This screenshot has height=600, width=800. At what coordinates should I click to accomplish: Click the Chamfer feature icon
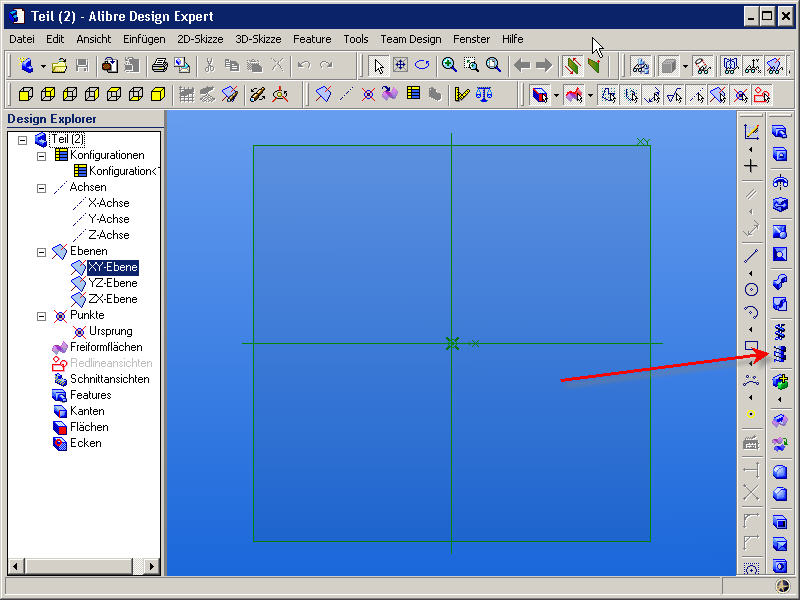click(780, 493)
